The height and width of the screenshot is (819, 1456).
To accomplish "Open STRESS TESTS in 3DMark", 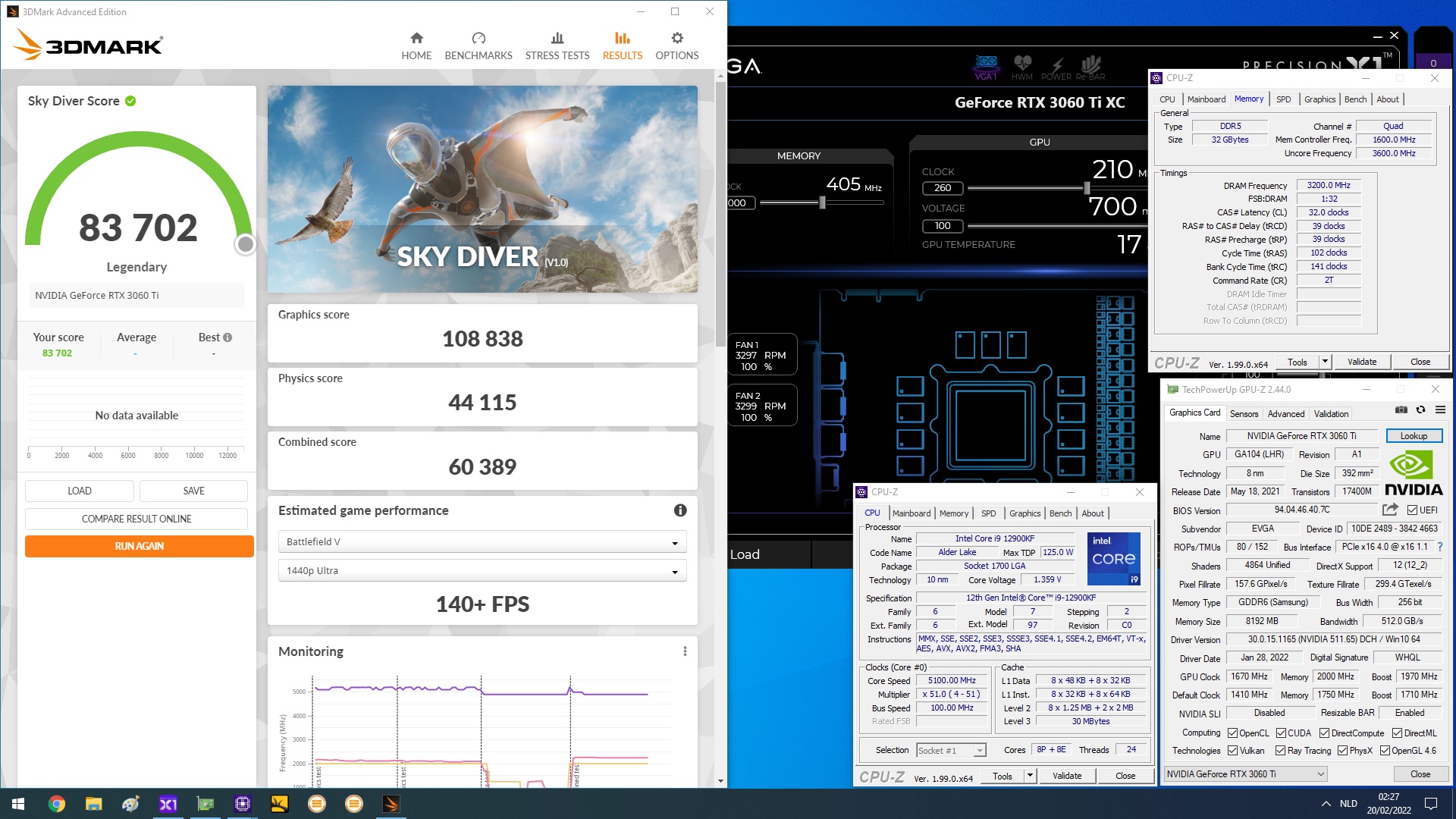I will point(557,46).
